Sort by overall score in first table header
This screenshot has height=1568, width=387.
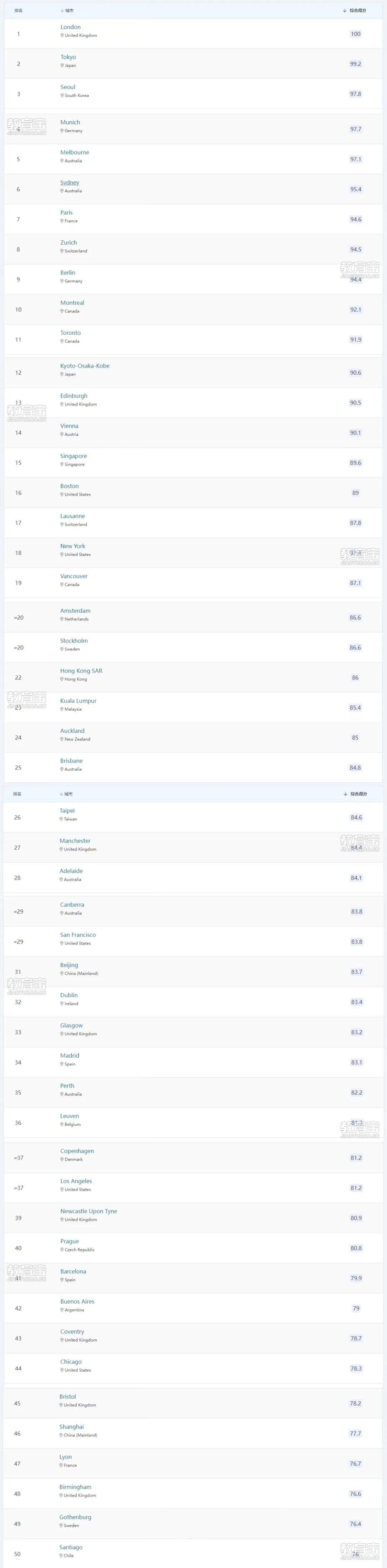pos(345,10)
